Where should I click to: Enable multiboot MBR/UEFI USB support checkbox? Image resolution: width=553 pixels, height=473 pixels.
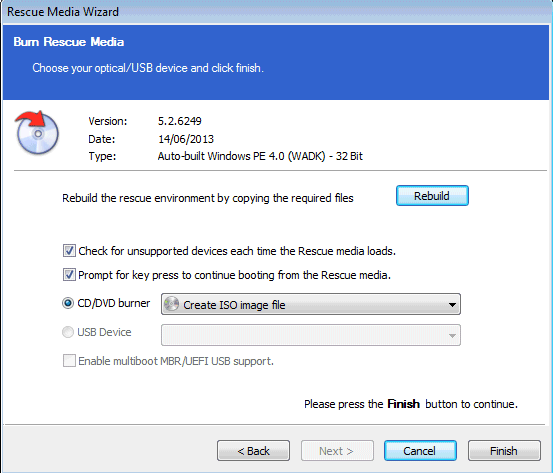[69, 361]
